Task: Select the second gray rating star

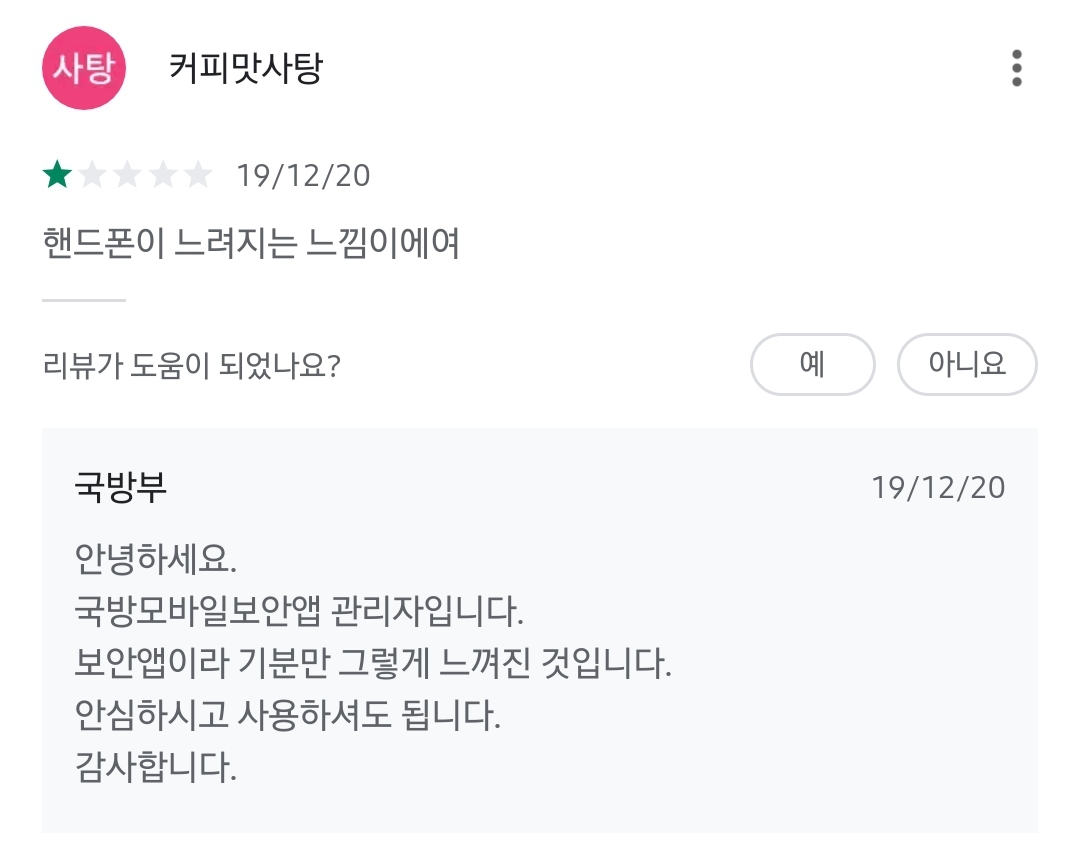Action: point(92,174)
